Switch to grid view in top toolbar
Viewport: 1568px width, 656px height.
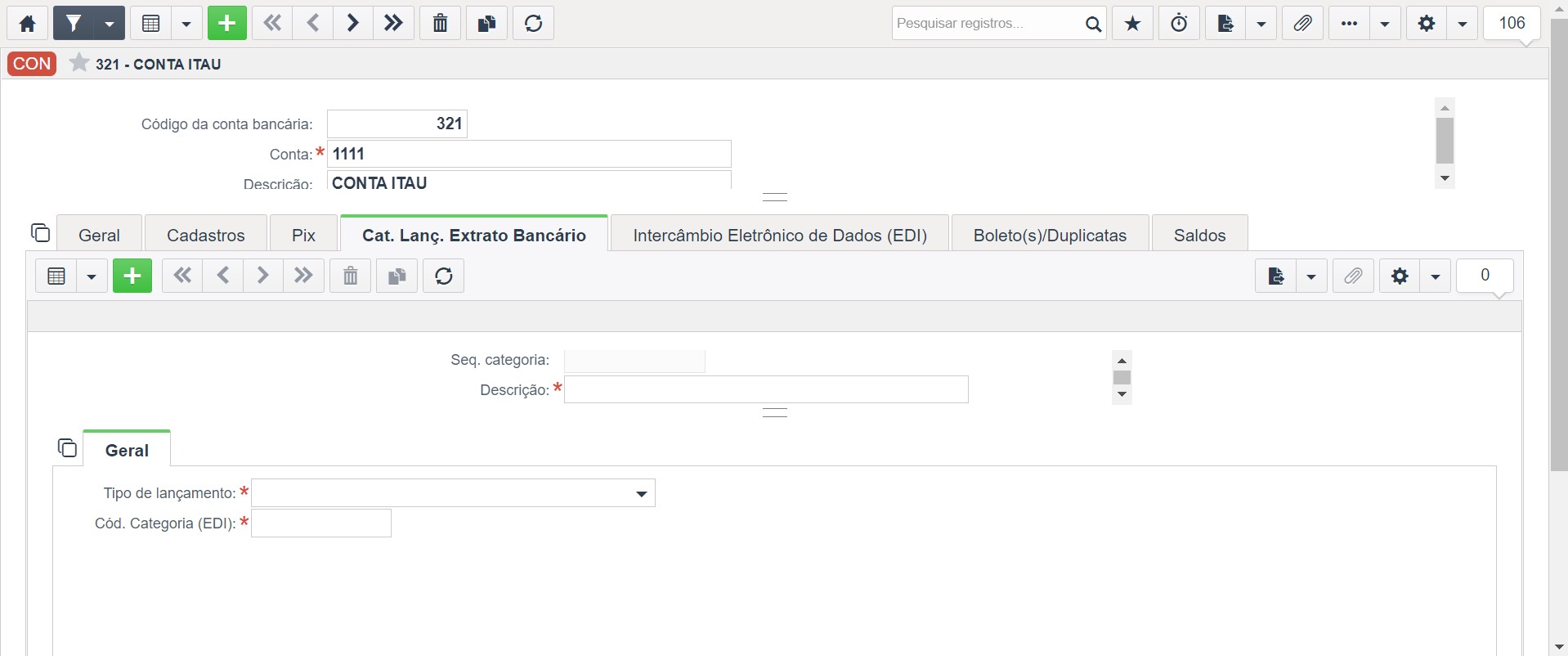tap(150, 23)
